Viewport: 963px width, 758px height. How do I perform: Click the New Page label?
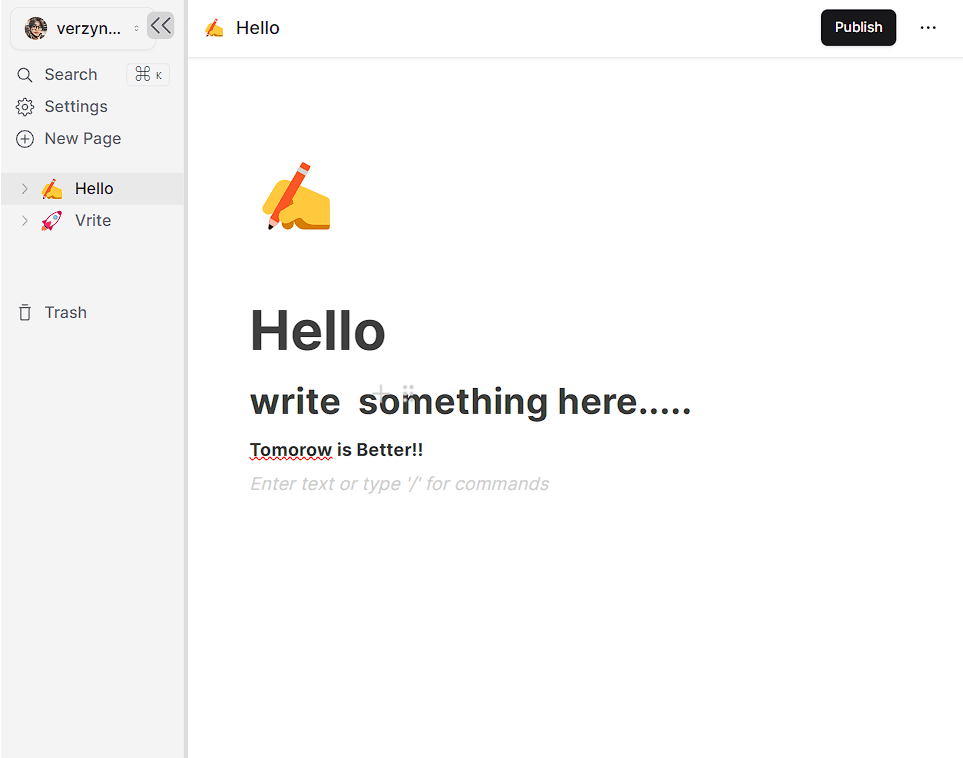83,139
